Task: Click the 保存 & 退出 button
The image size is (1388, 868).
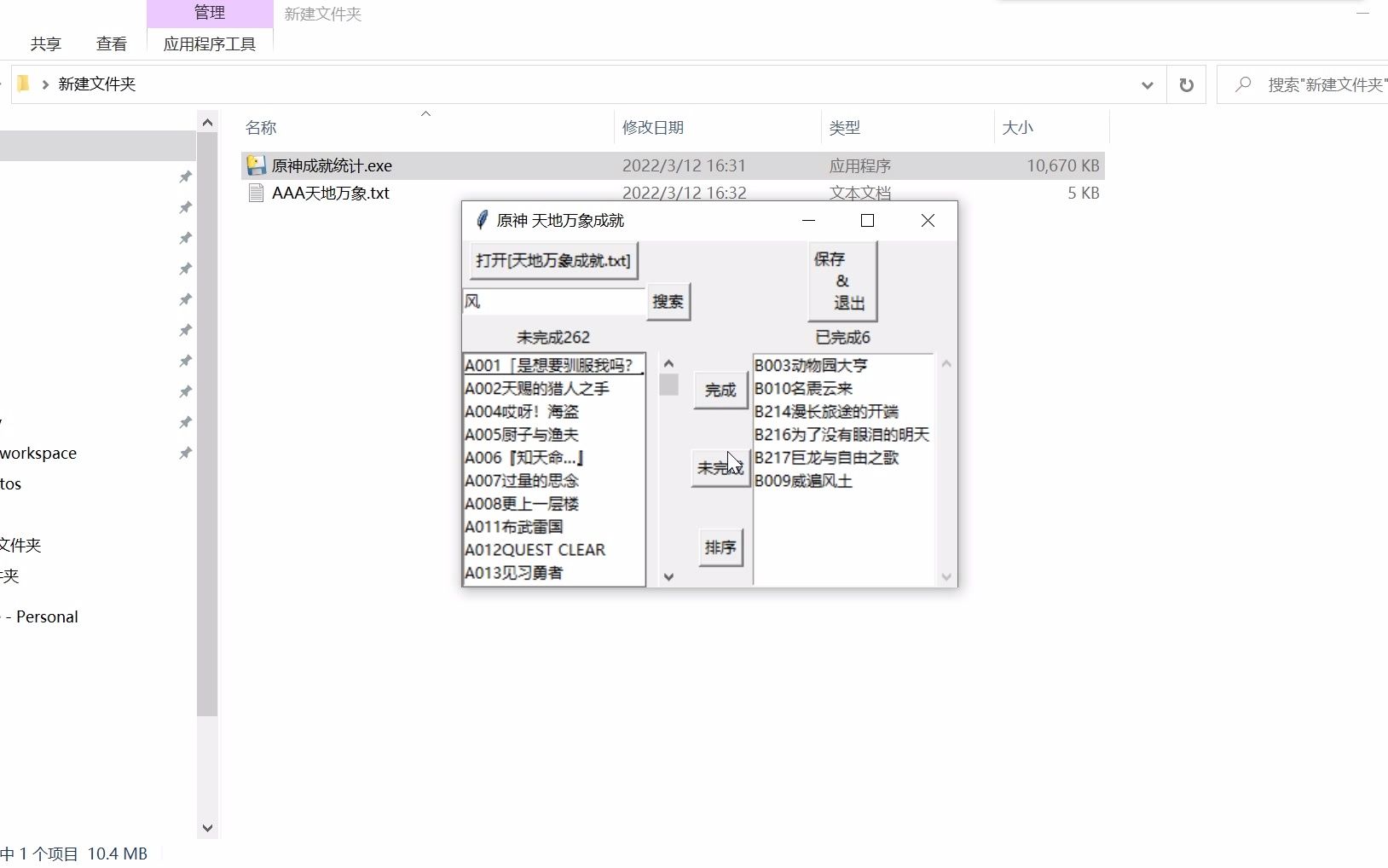Action: pos(841,281)
